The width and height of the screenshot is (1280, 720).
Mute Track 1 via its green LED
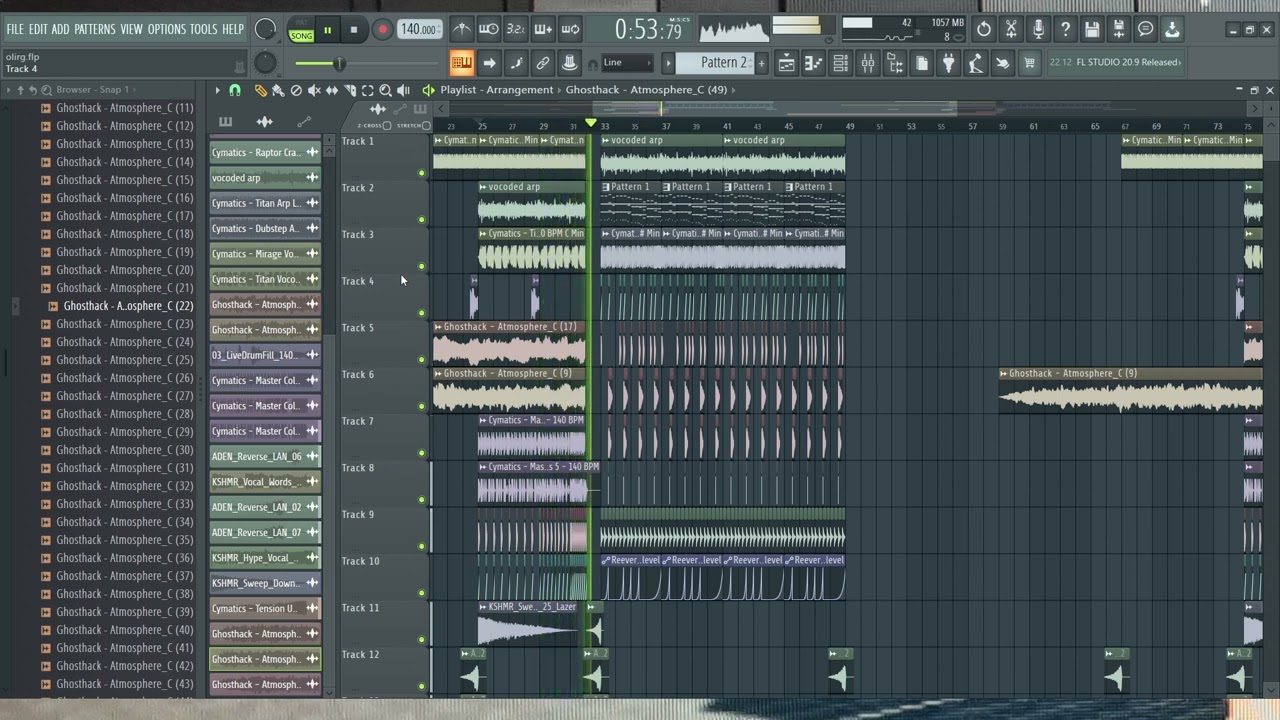point(421,173)
